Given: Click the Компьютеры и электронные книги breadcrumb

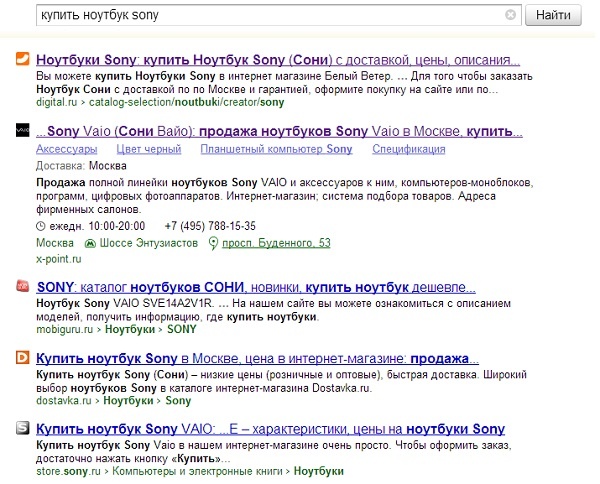Looking at the screenshot, I should click(197, 471).
